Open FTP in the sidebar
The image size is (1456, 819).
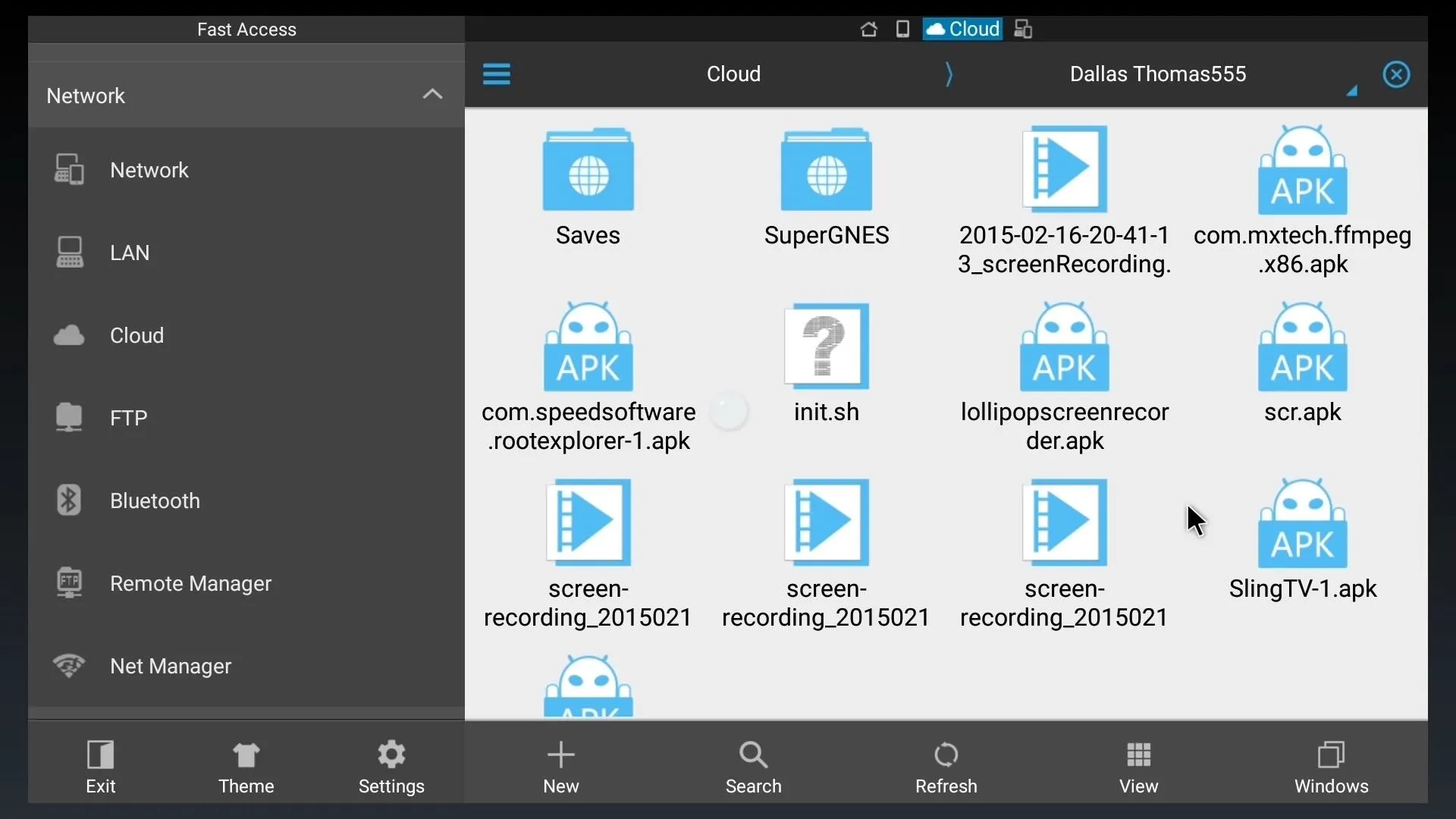click(x=246, y=418)
